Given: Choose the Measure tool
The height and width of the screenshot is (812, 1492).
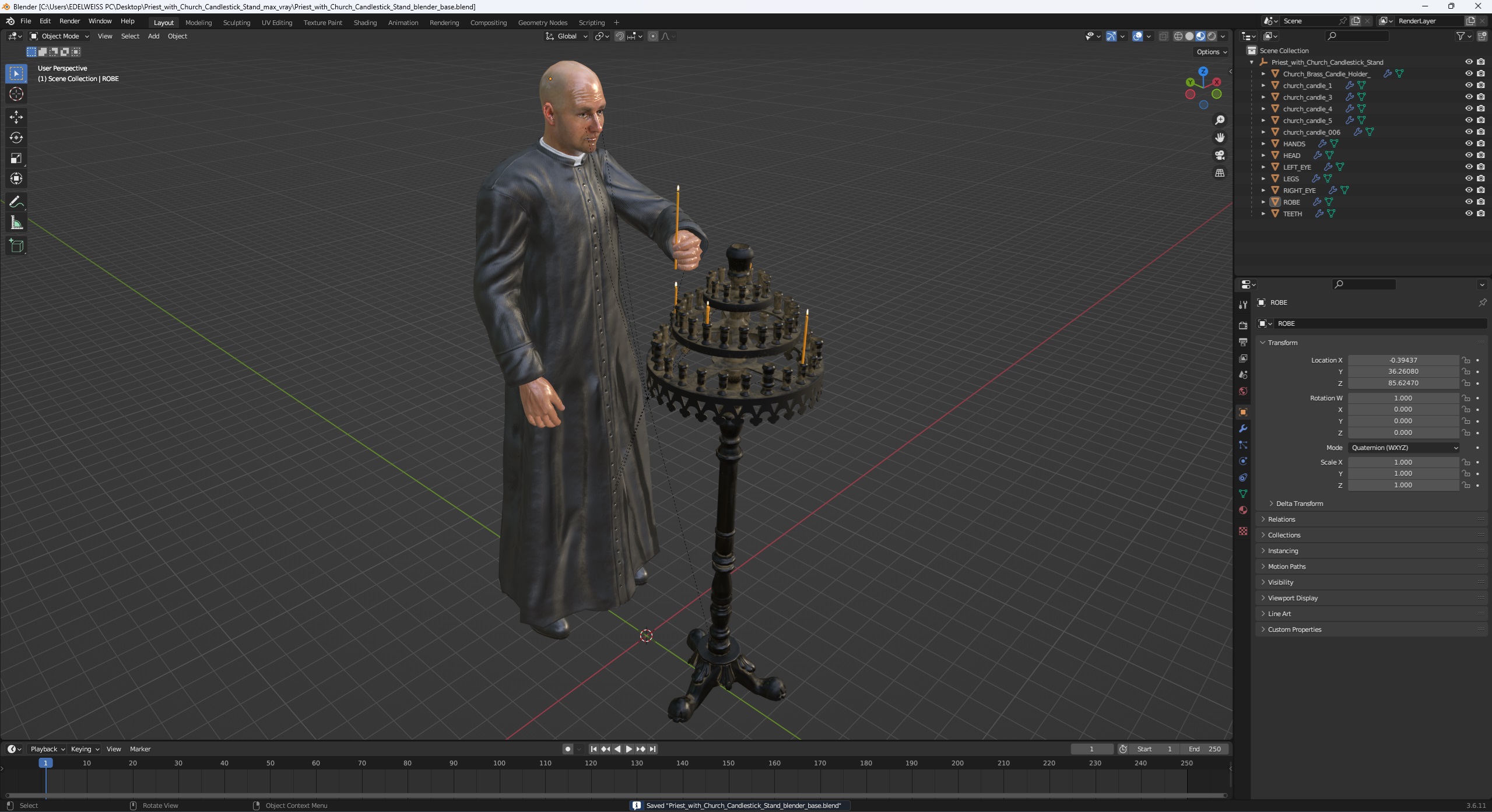Looking at the screenshot, I should (16, 223).
